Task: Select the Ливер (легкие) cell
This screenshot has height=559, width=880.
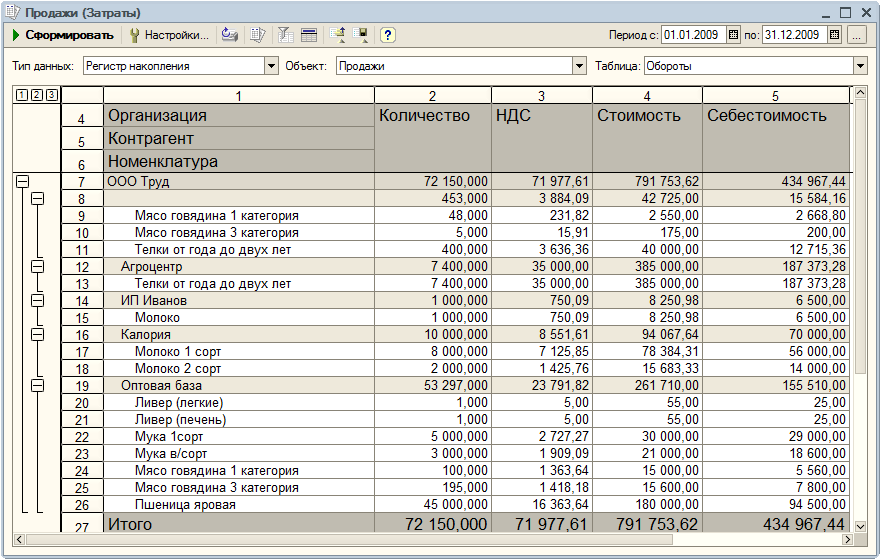Action: [239, 402]
